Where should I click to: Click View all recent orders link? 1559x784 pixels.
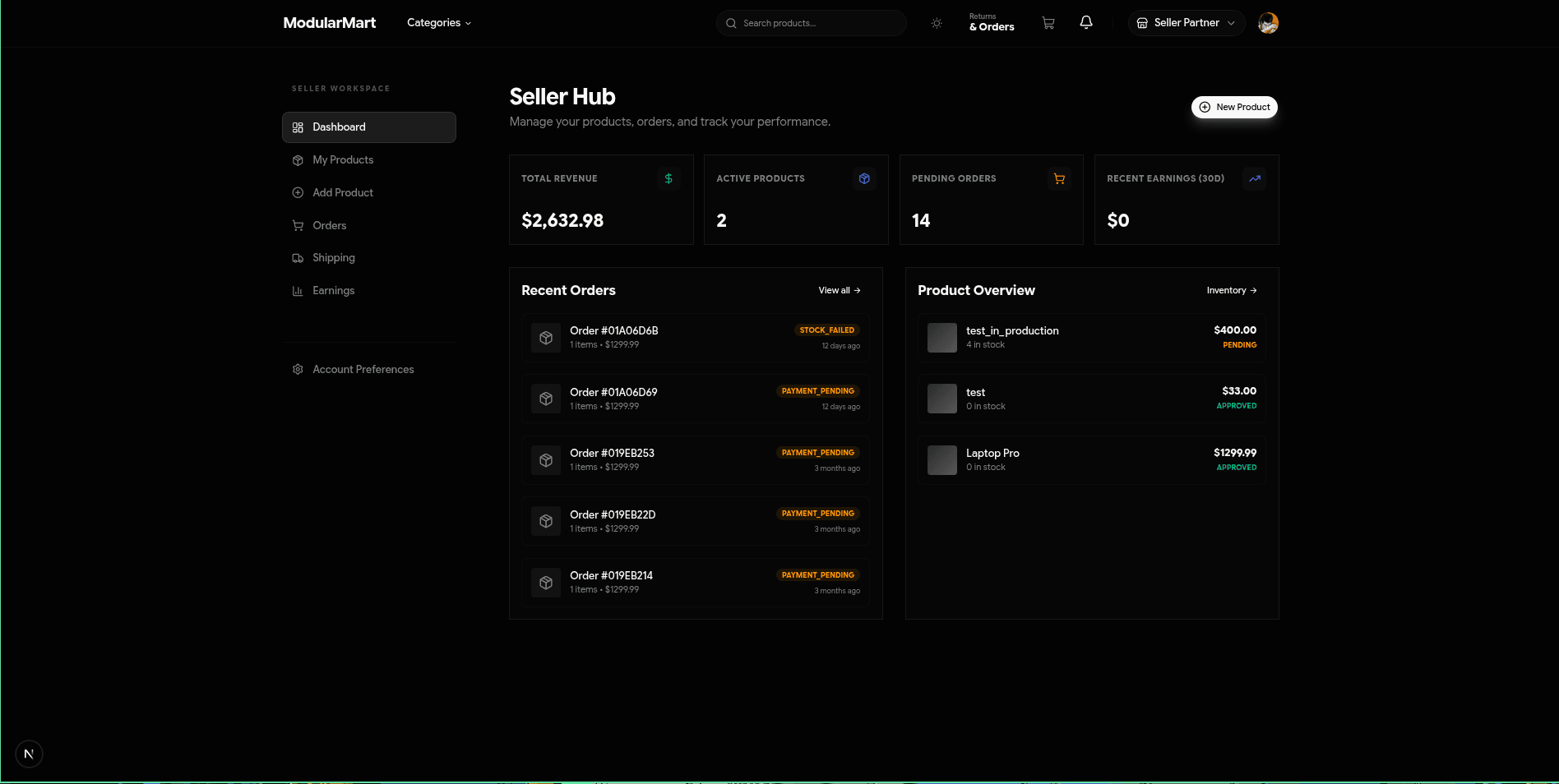840,290
